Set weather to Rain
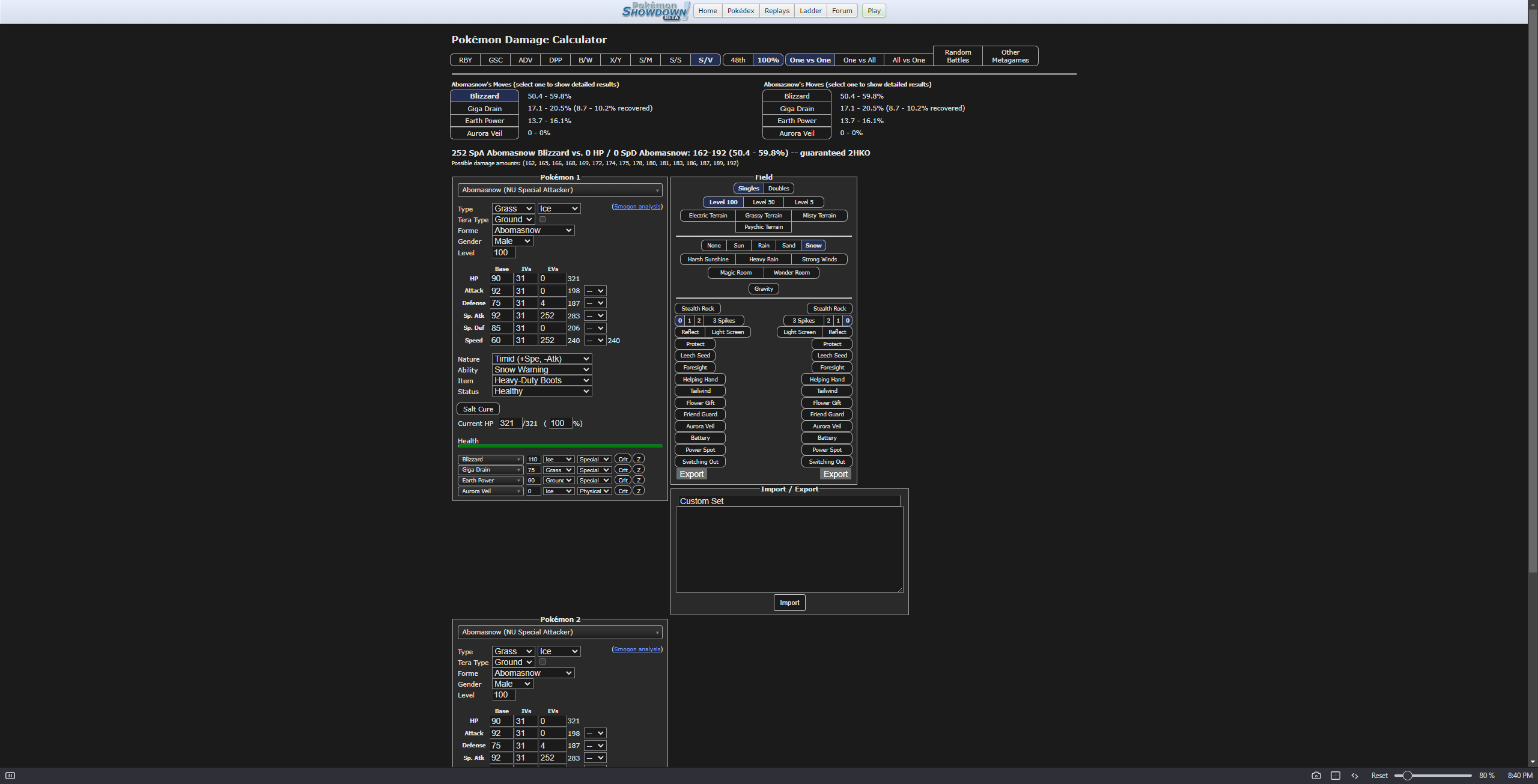The width and height of the screenshot is (1538, 784). click(x=763, y=246)
